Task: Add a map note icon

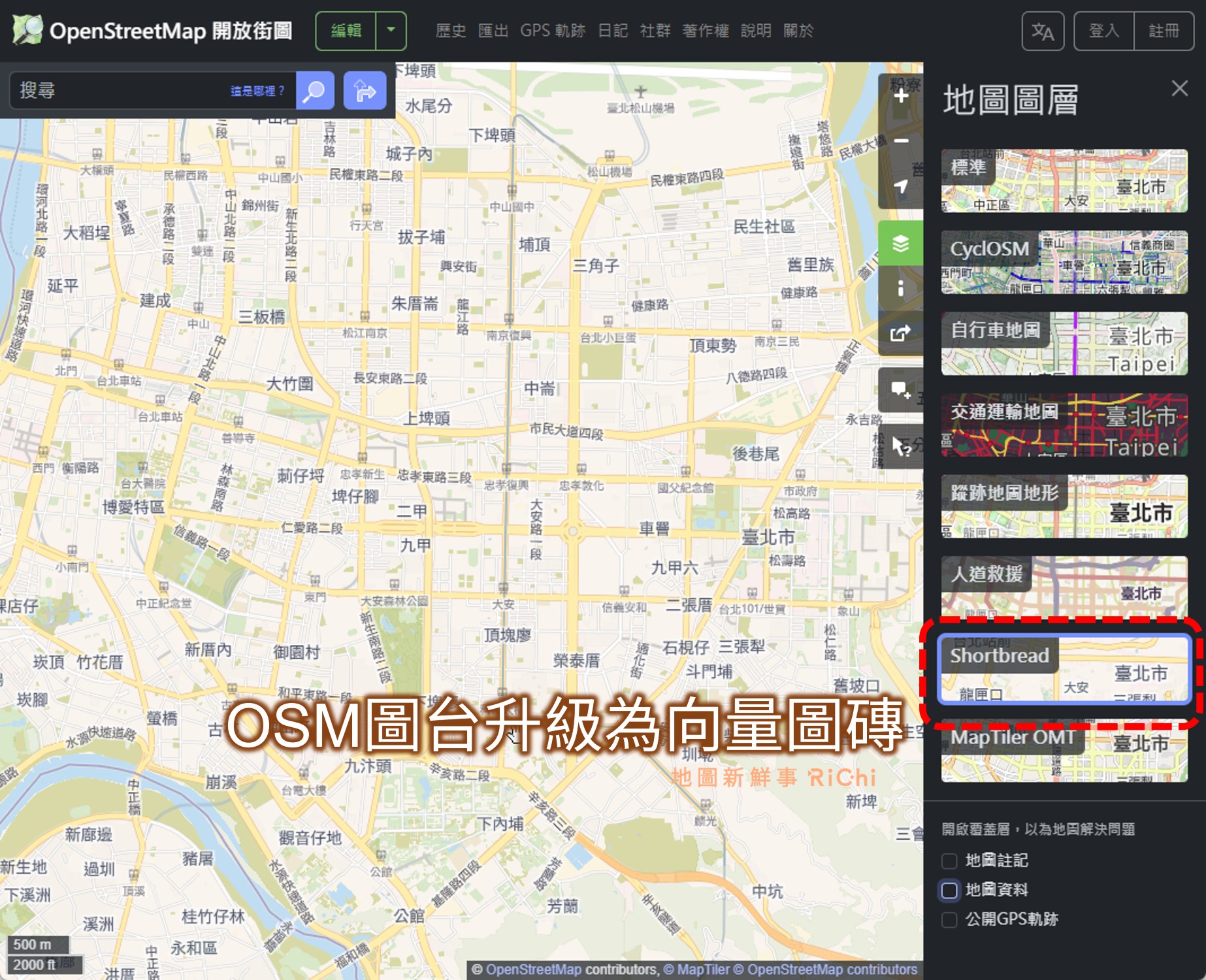Action: coord(901,391)
